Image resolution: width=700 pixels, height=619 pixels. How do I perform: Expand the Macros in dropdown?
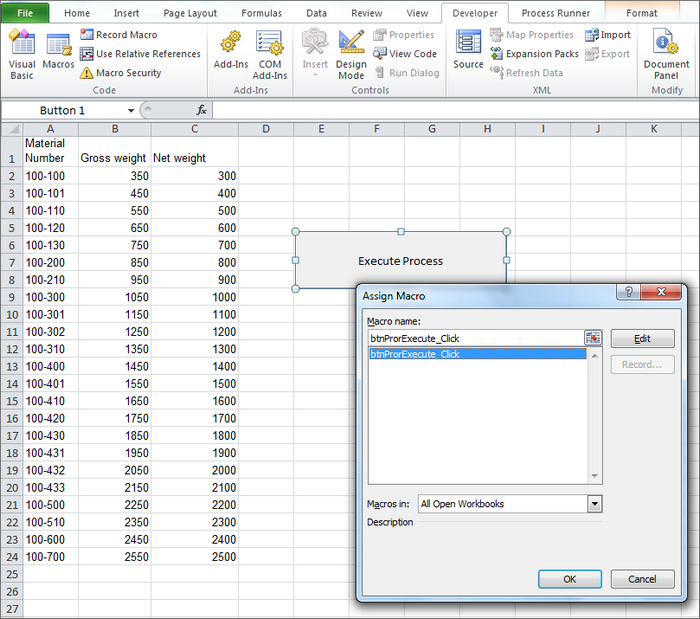tap(595, 505)
